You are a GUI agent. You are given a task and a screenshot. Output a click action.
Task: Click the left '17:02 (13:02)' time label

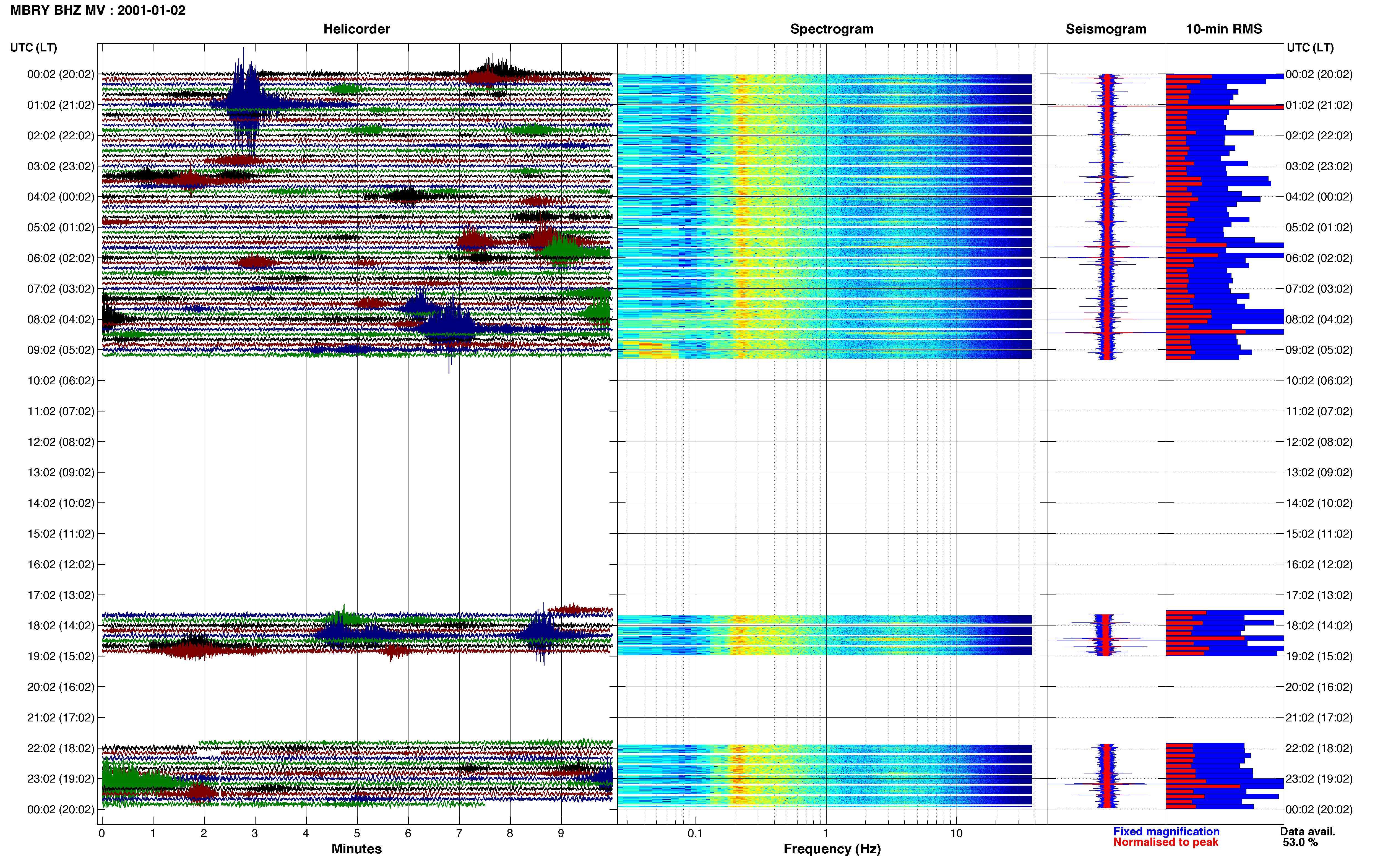(x=61, y=595)
